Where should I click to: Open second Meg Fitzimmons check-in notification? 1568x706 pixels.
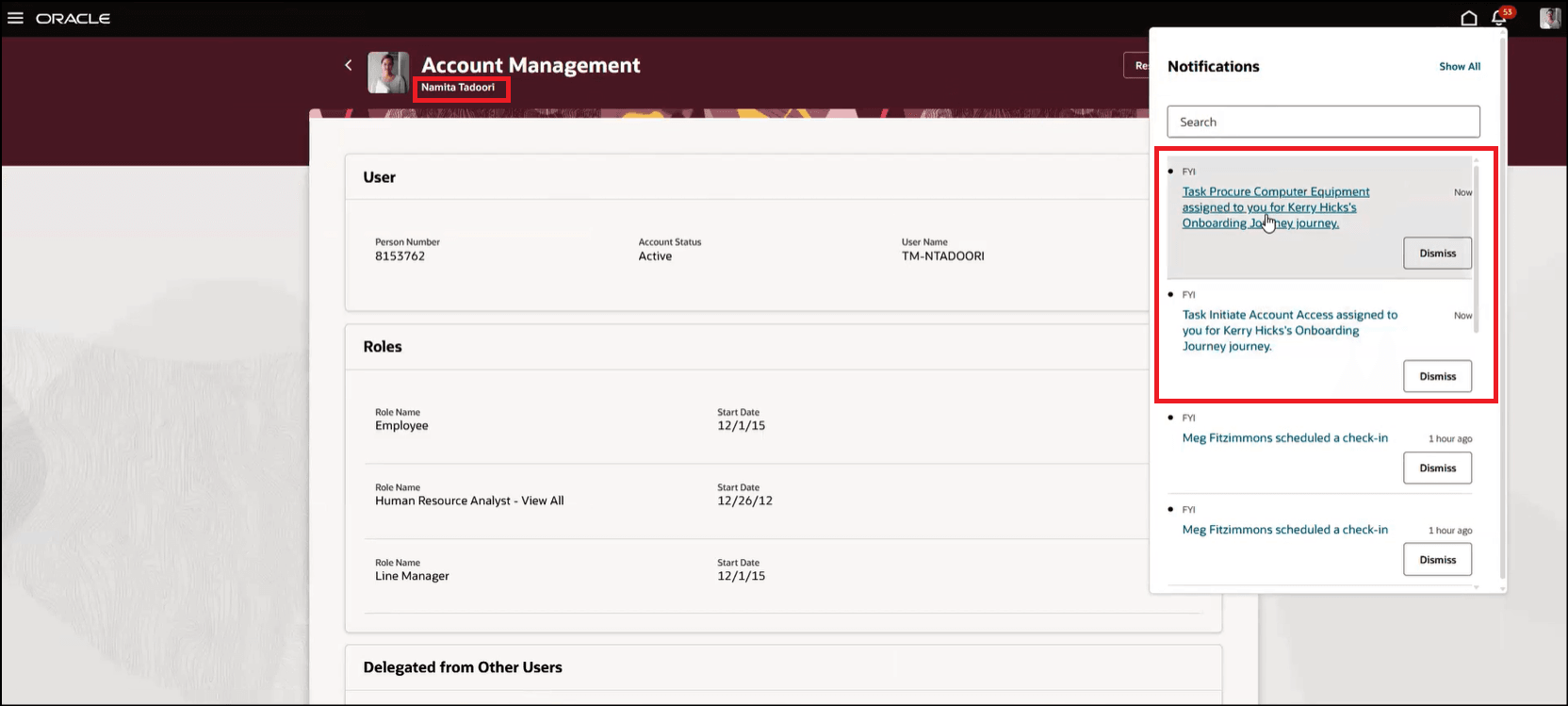tap(1284, 530)
